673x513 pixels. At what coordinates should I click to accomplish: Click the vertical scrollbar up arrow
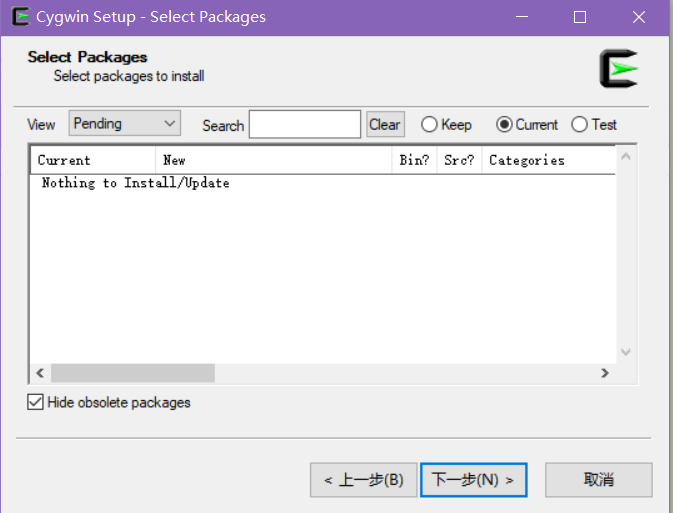626,157
